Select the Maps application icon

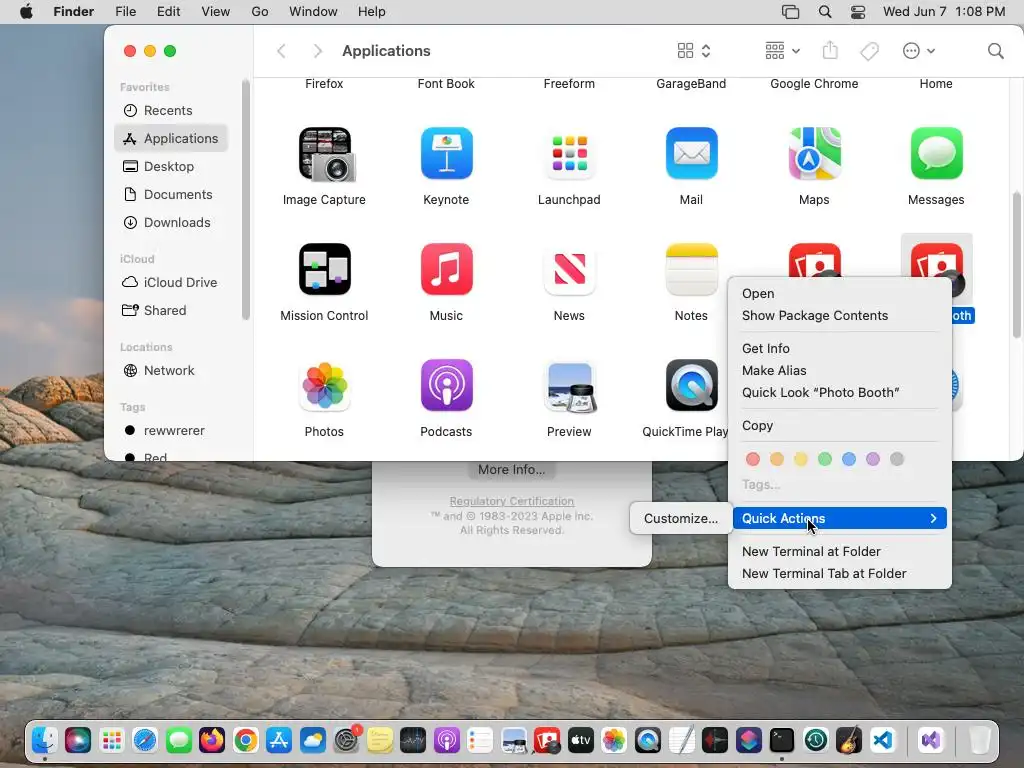(814, 153)
